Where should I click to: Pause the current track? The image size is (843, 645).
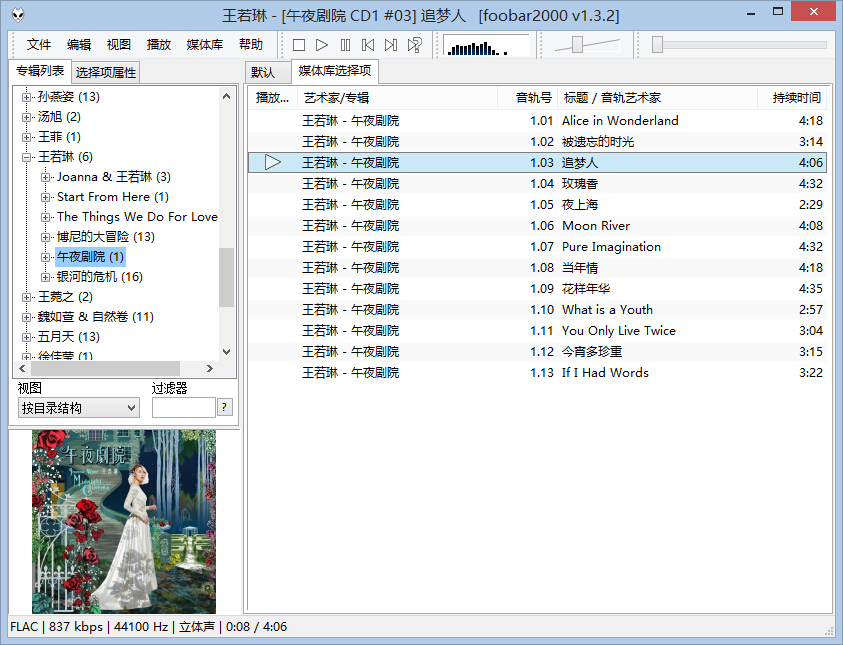click(345, 45)
